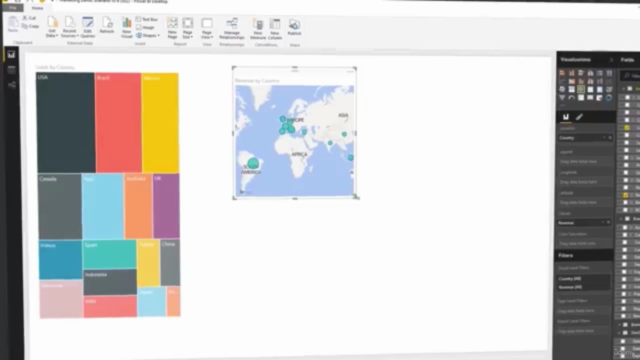Choose the Donut chart visualization type

click(x=609, y=98)
